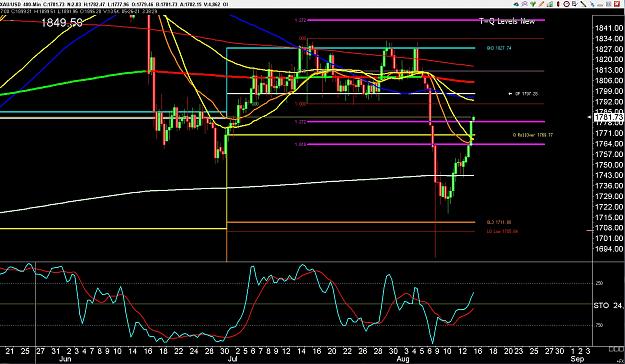Click the 1694.00 price axis label
625x364 pixels.
(x=608, y=249)
